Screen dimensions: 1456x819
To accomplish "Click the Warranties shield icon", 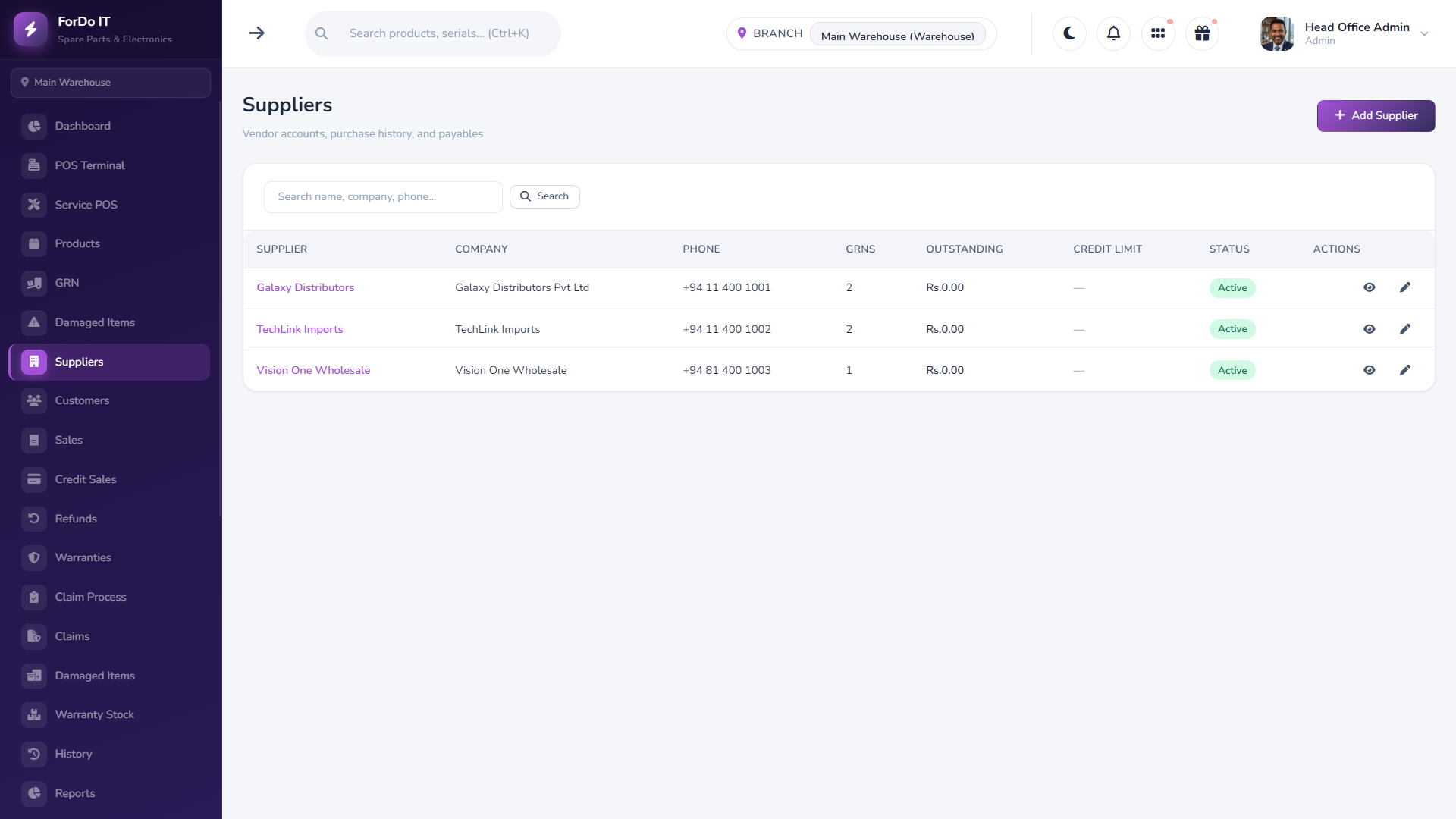I will pos(34,557).
